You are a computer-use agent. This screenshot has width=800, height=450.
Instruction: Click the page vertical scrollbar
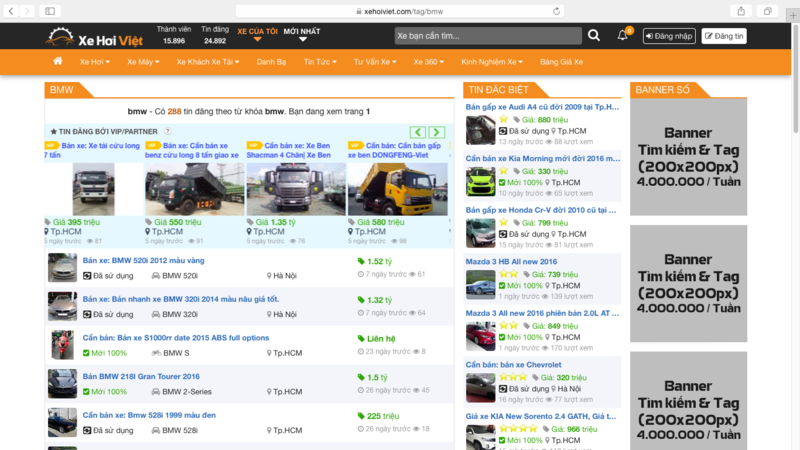[795, 77]
